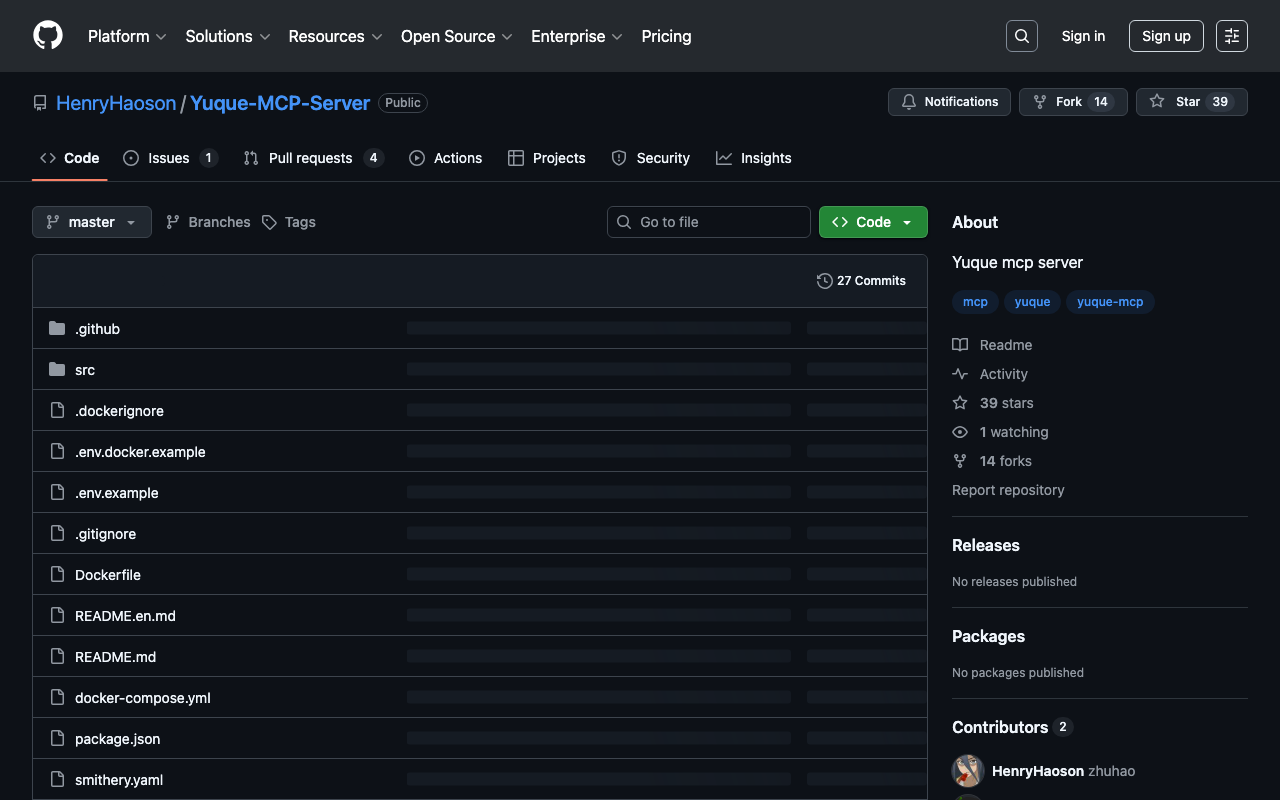This screenshot has width=1280, height=800.
Task: Click the yuque-mcp topic tag
Action: click(1109, 302)
